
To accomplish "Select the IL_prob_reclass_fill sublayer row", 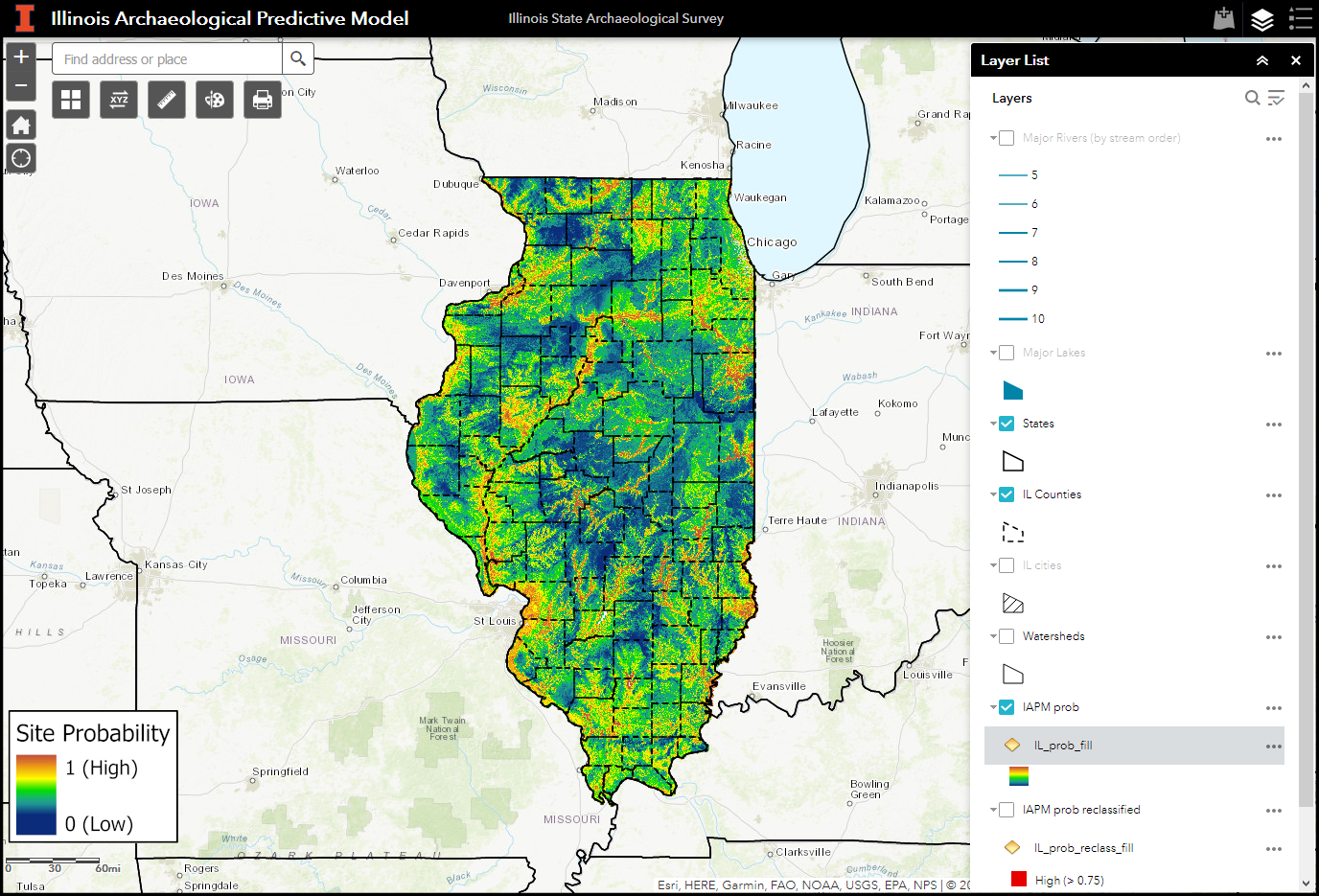I will [x=1134, y=848].
